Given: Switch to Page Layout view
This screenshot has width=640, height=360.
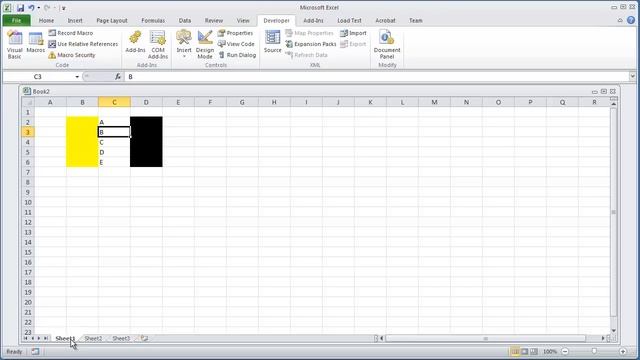Looking at the screenshot, I should tap(524, 351).
